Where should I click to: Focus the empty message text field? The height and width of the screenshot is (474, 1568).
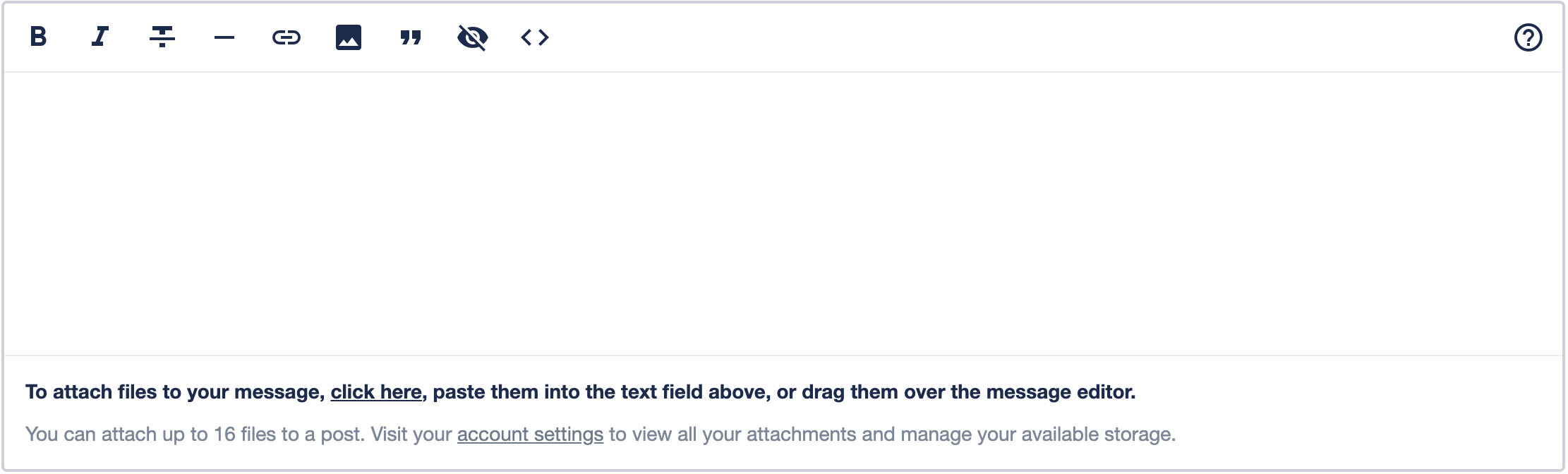point(783,212)
